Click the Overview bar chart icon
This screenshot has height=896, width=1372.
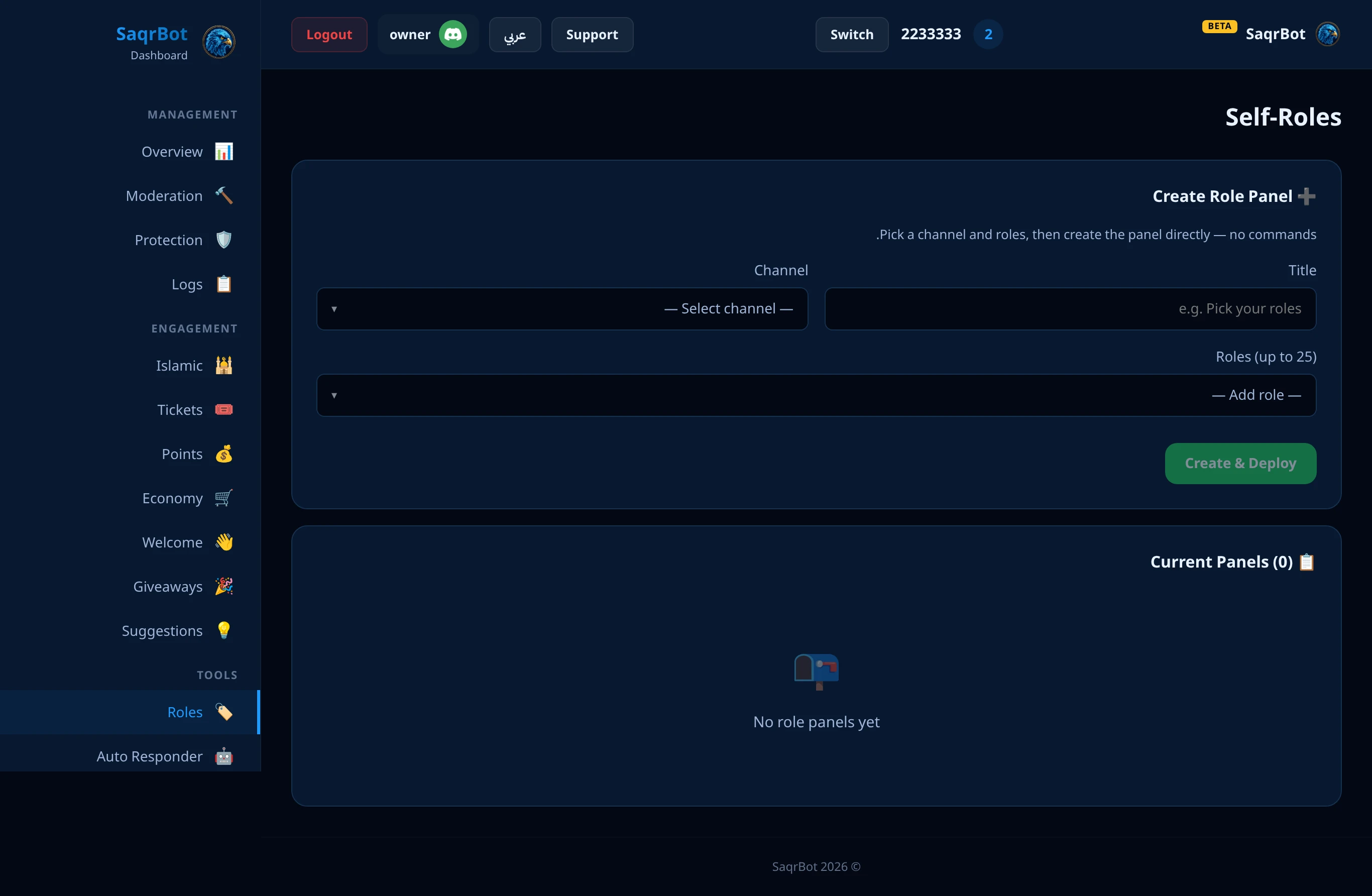(223, 152)
